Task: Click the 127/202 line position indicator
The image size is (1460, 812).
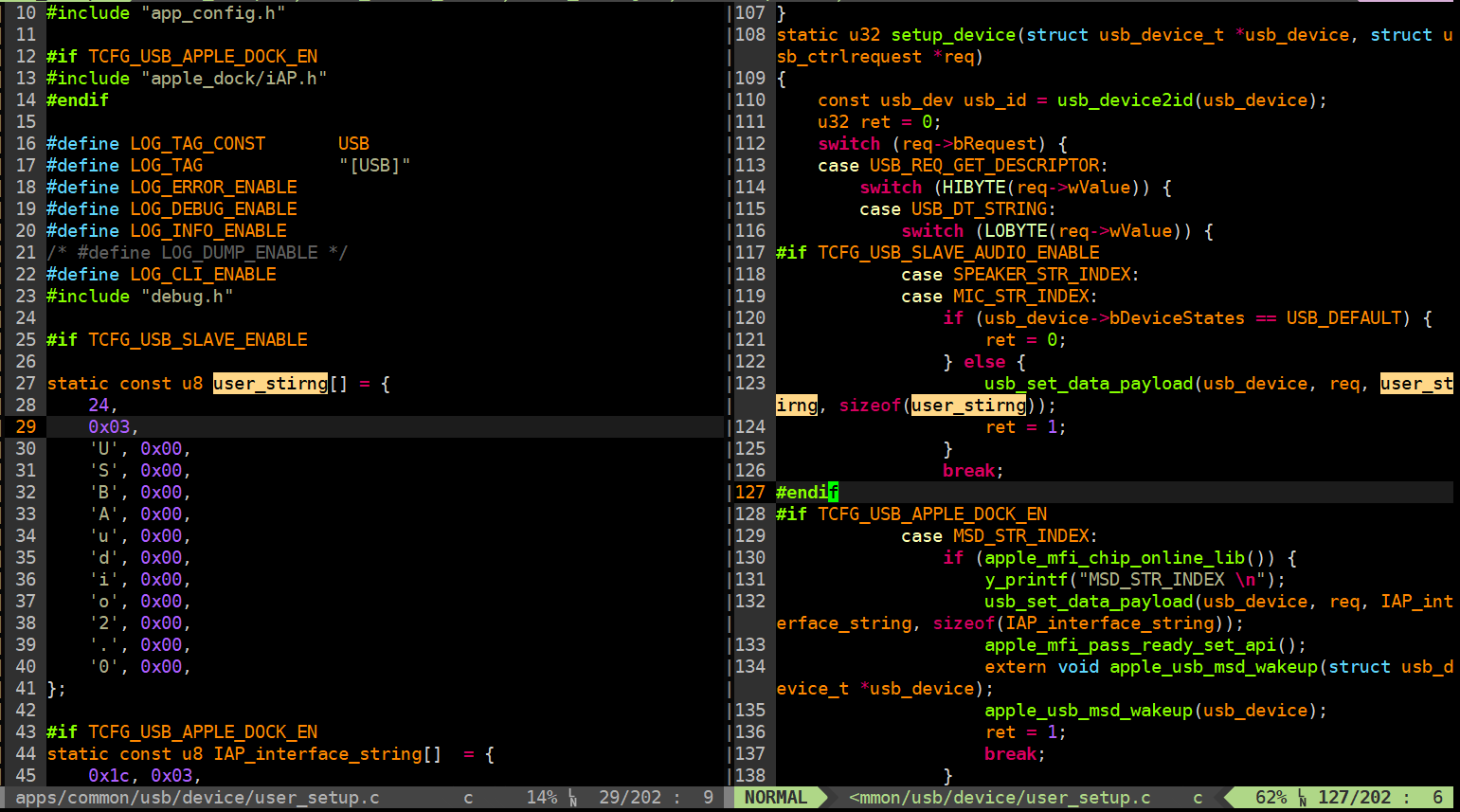Action: click(1355, 798)
